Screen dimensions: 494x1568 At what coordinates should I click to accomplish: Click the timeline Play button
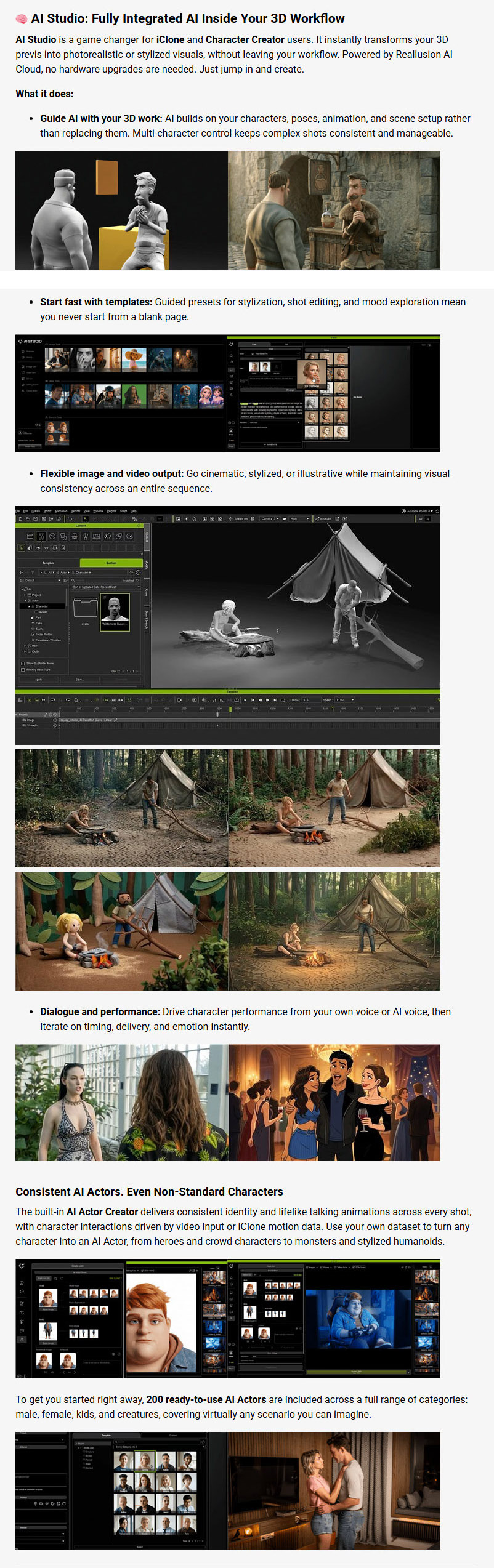click(245, 700)
